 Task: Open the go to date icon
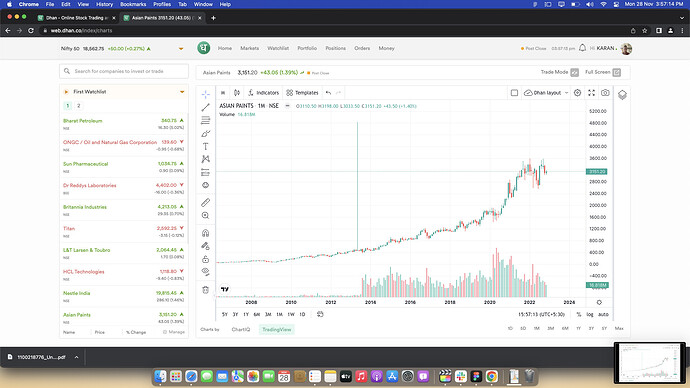click(320, 314)
